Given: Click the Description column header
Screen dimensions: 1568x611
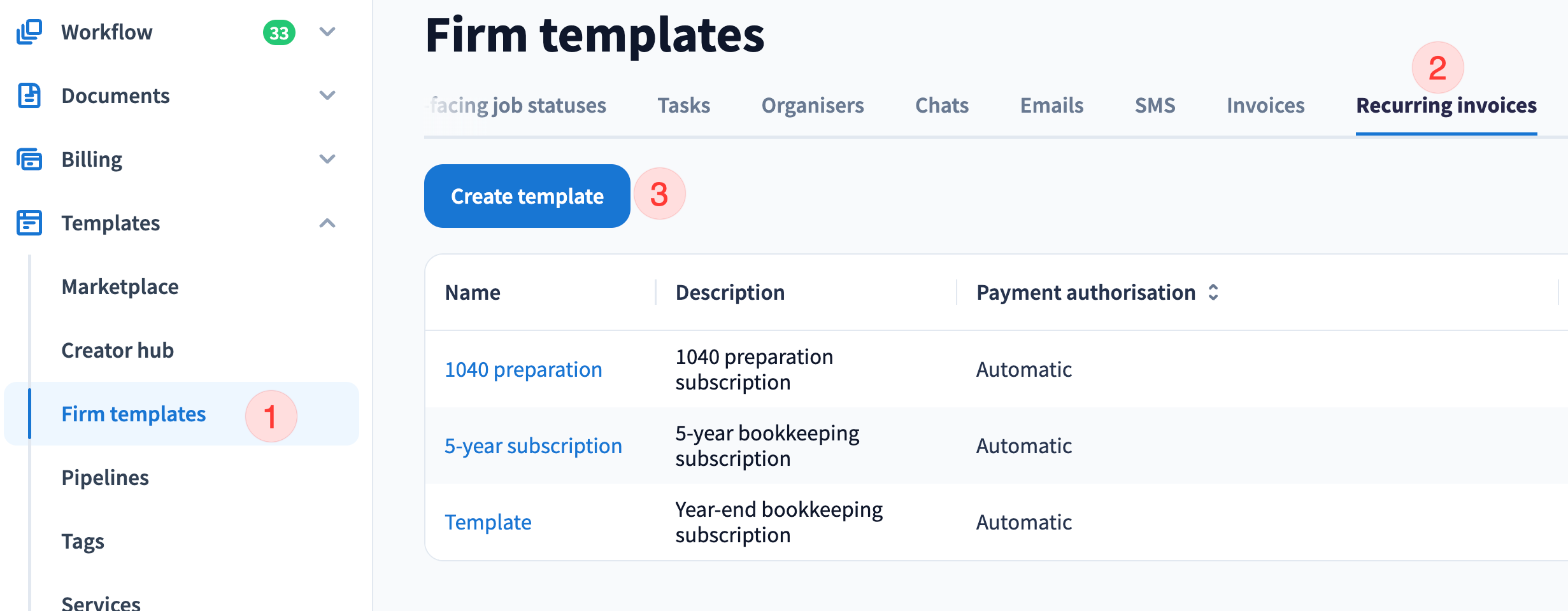Looking at the screenshot, I should coord(730,293).
